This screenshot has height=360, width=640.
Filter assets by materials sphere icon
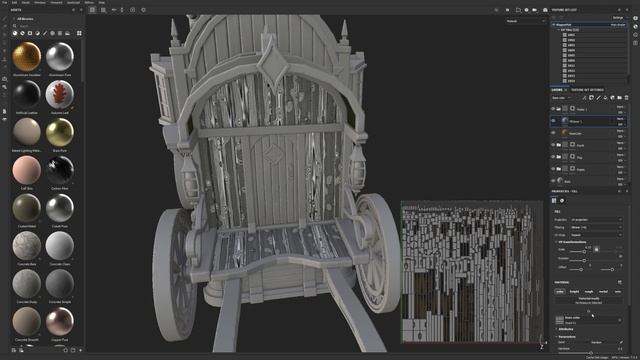coord(15,33)
